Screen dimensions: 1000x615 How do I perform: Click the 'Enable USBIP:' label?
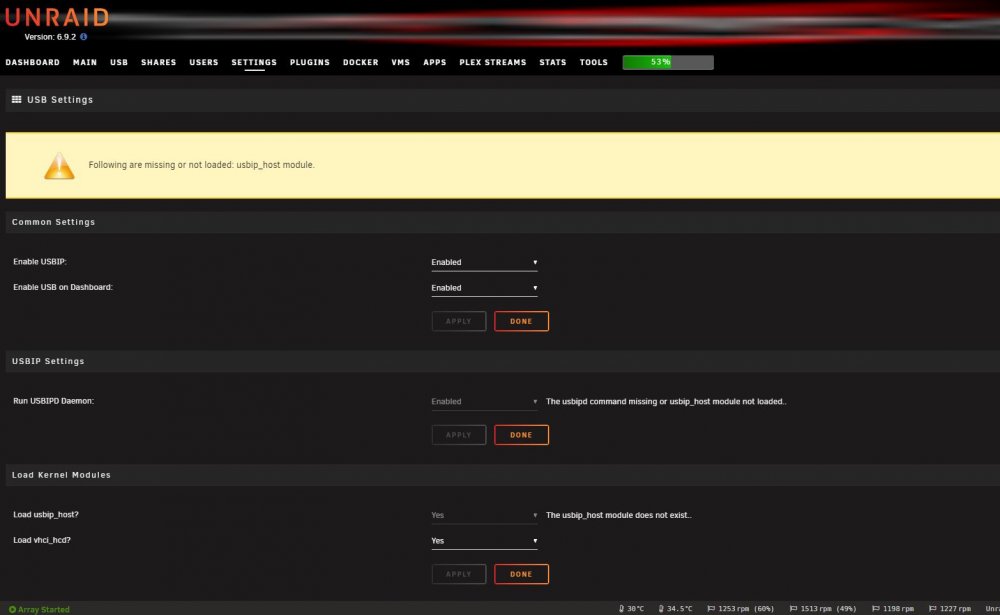point(40,262)
